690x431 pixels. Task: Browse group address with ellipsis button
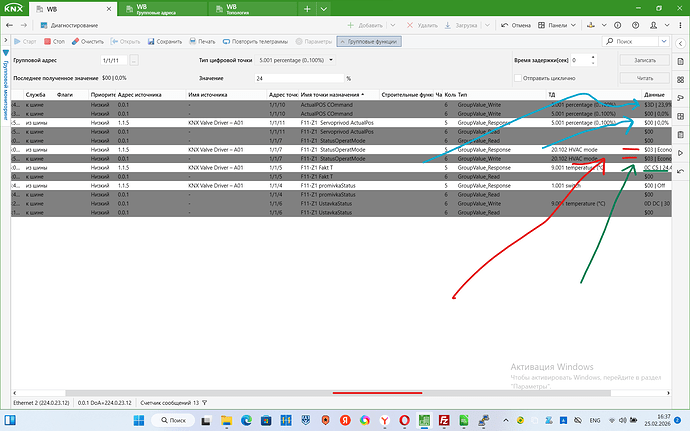[134, 60]
